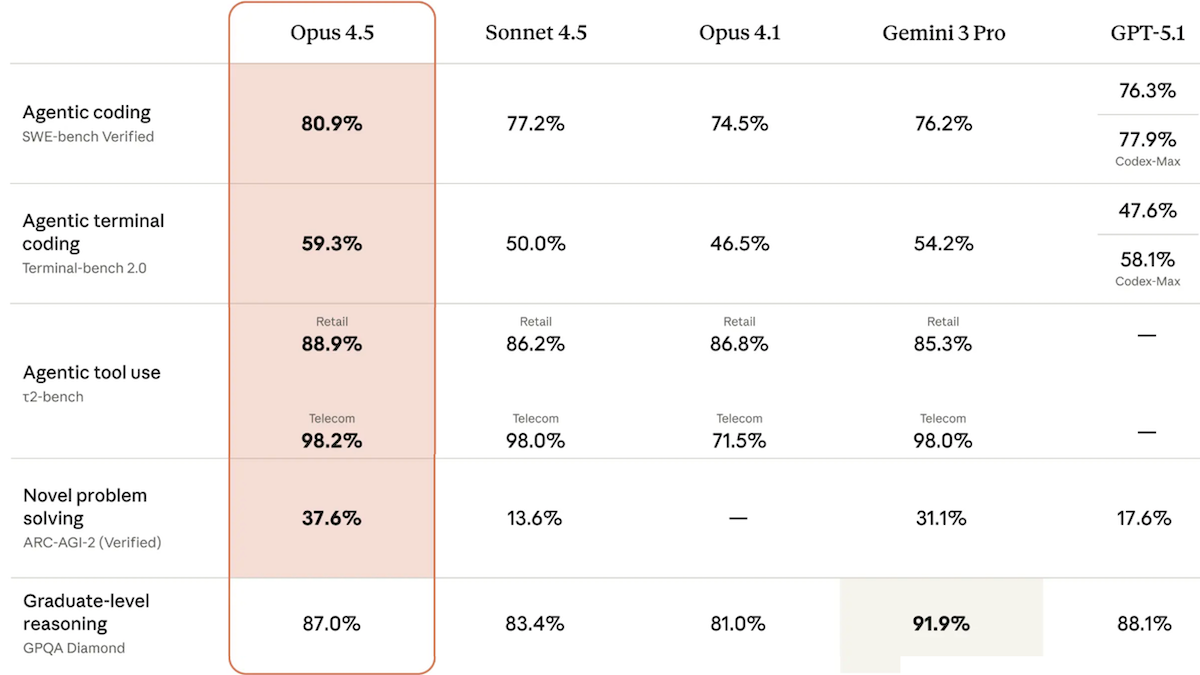The height and width of the screenshot is (675, 1200).
Task: Click Opus 4.5's 98.2% Telecom score
Action: point(332,440)
